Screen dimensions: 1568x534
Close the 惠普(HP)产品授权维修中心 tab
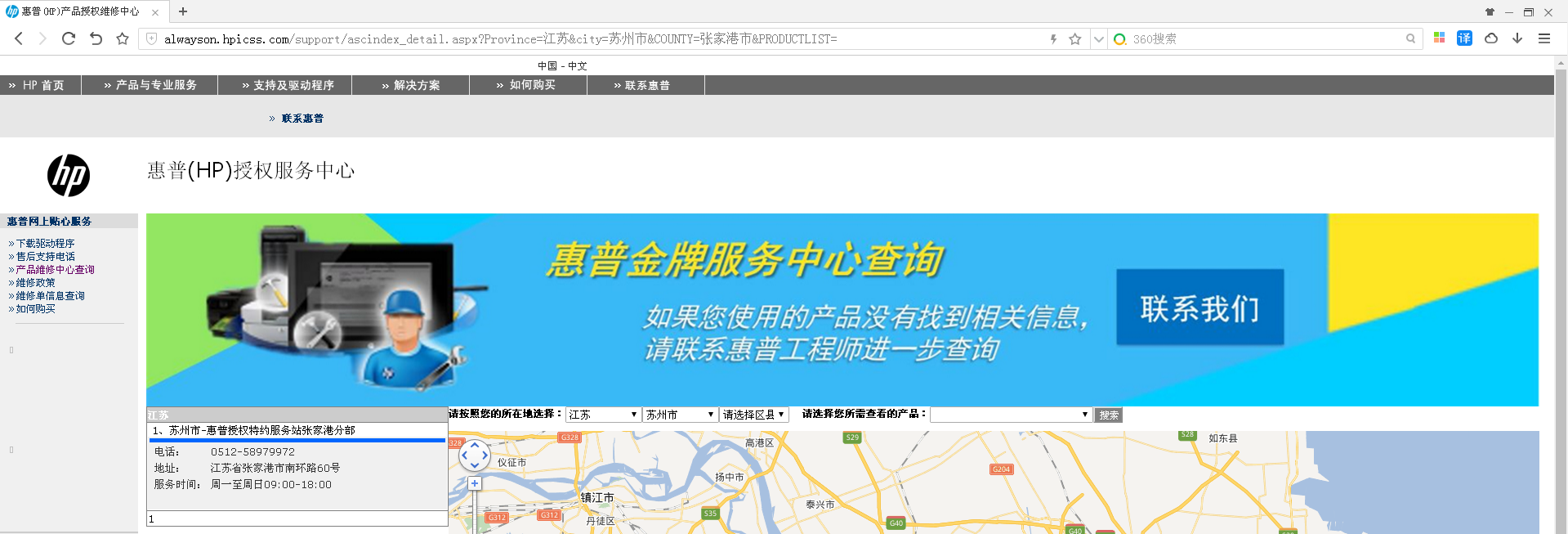click(x=155, y=12)
